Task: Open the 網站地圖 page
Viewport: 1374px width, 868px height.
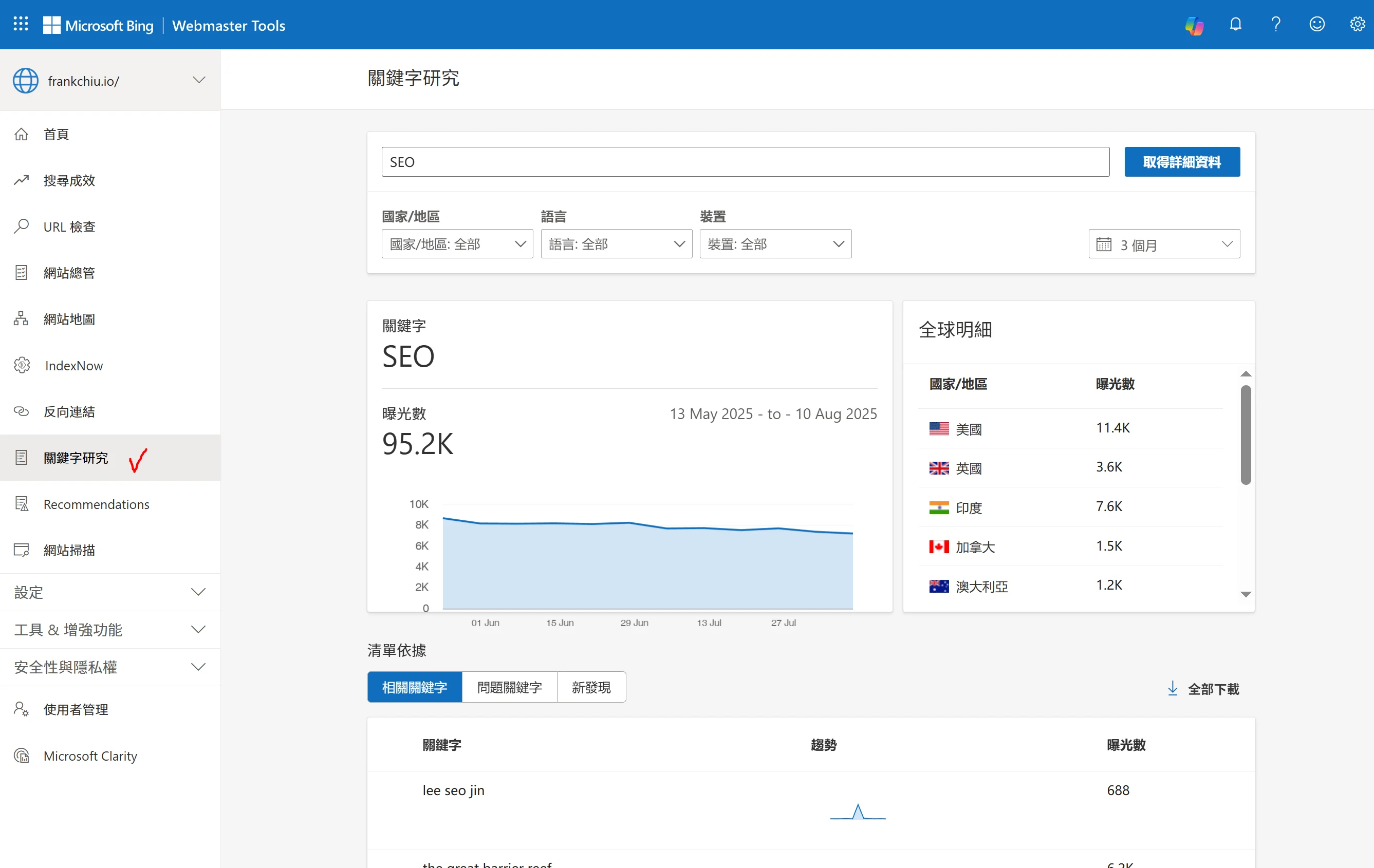Action: tap(70, 319)
